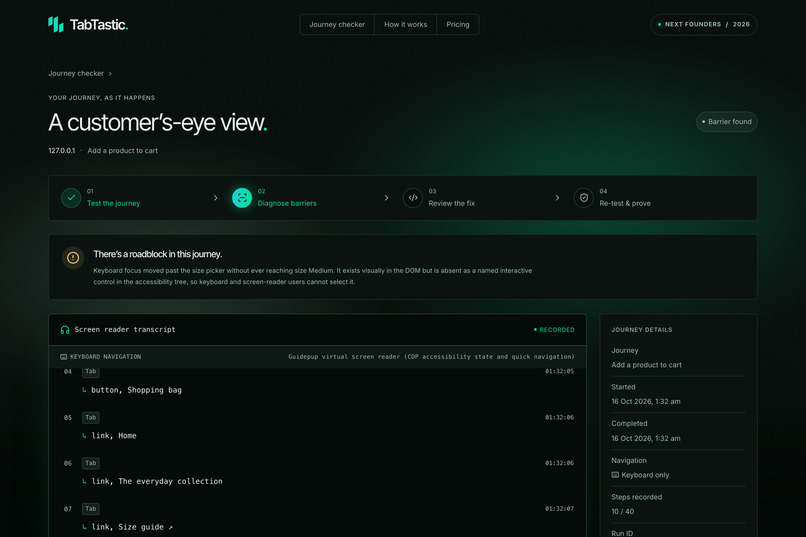Select transcript line 'link, Size guide'
This screenshot has width=806, height=537.
[x=132, y=527]
